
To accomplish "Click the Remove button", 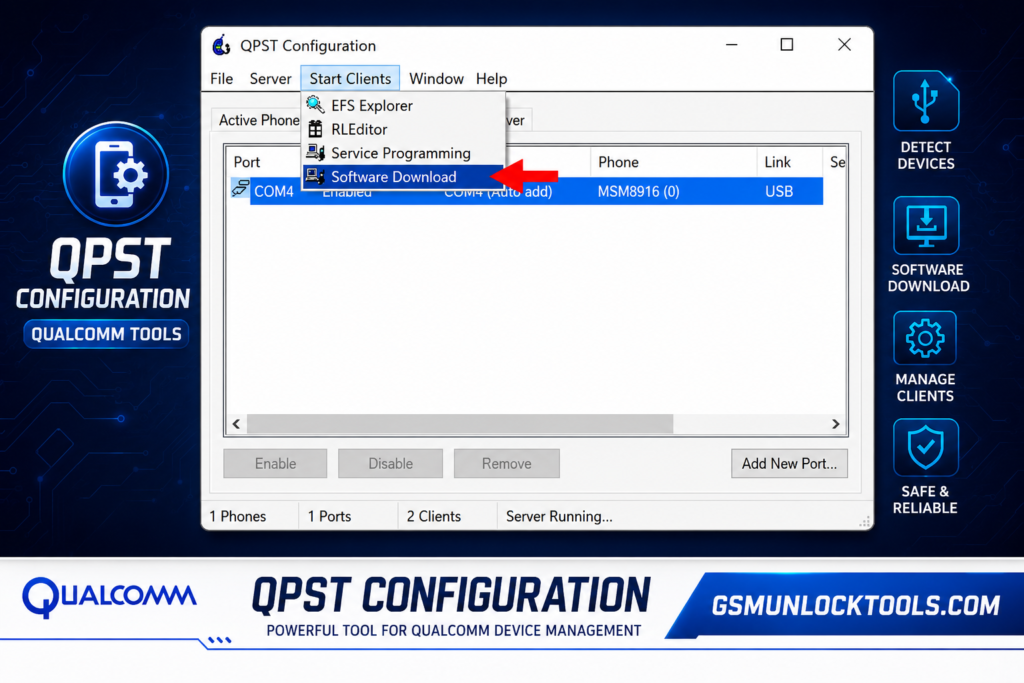I will [507, 464].
